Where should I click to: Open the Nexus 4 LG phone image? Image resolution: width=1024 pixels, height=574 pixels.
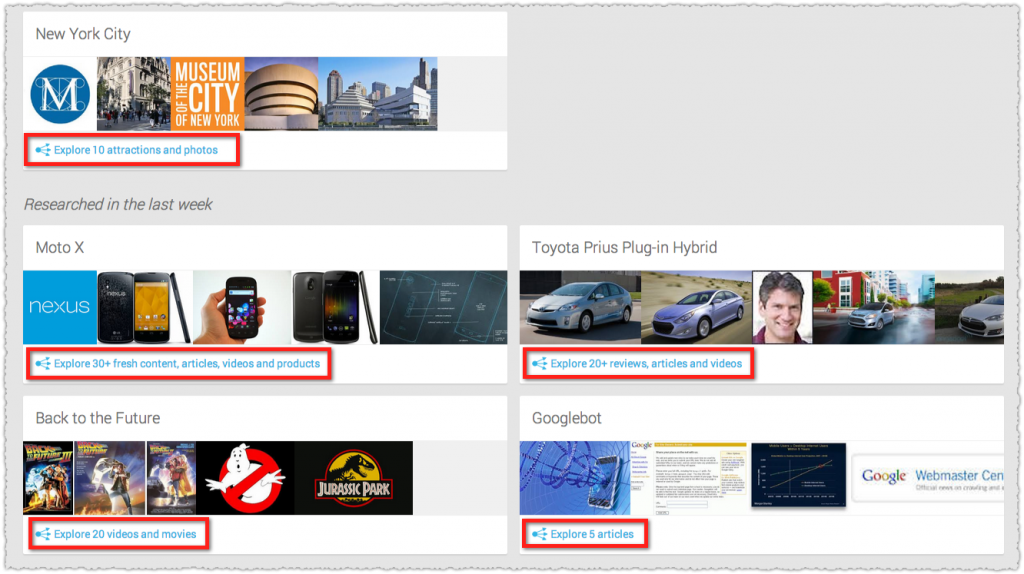pos(145,308)
